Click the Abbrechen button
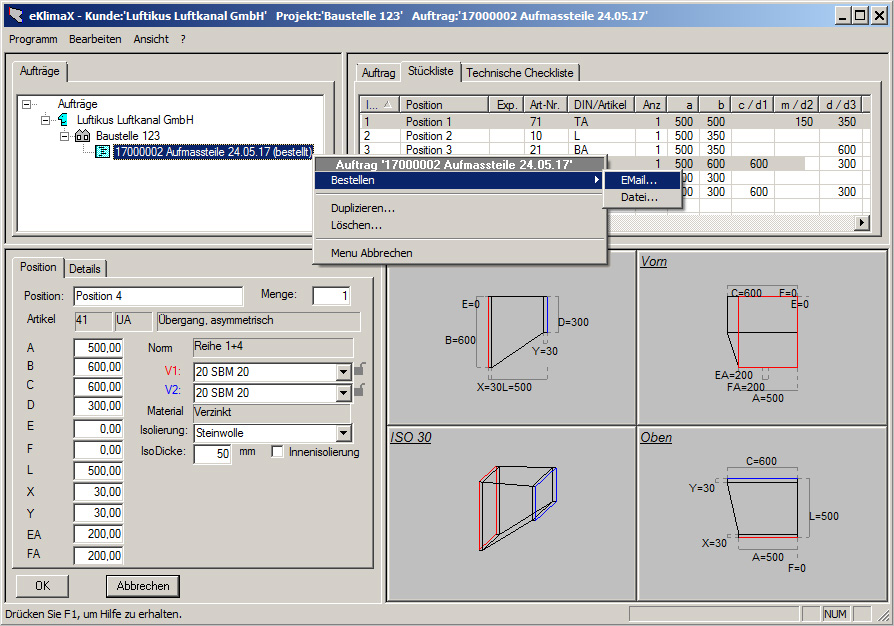The width and height of the screenshot is (894, 626). click(142, 586)
